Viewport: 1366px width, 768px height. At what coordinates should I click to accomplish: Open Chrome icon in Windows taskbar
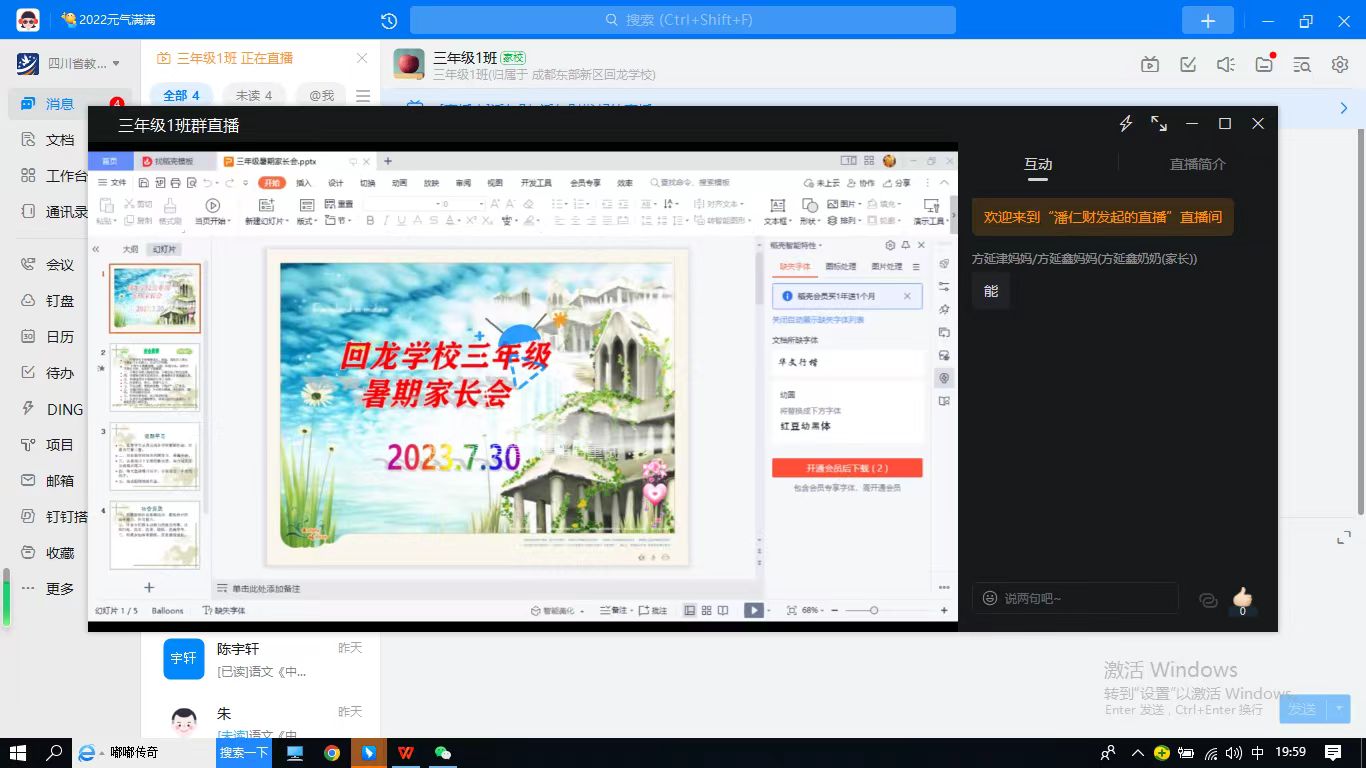[332, 753]
